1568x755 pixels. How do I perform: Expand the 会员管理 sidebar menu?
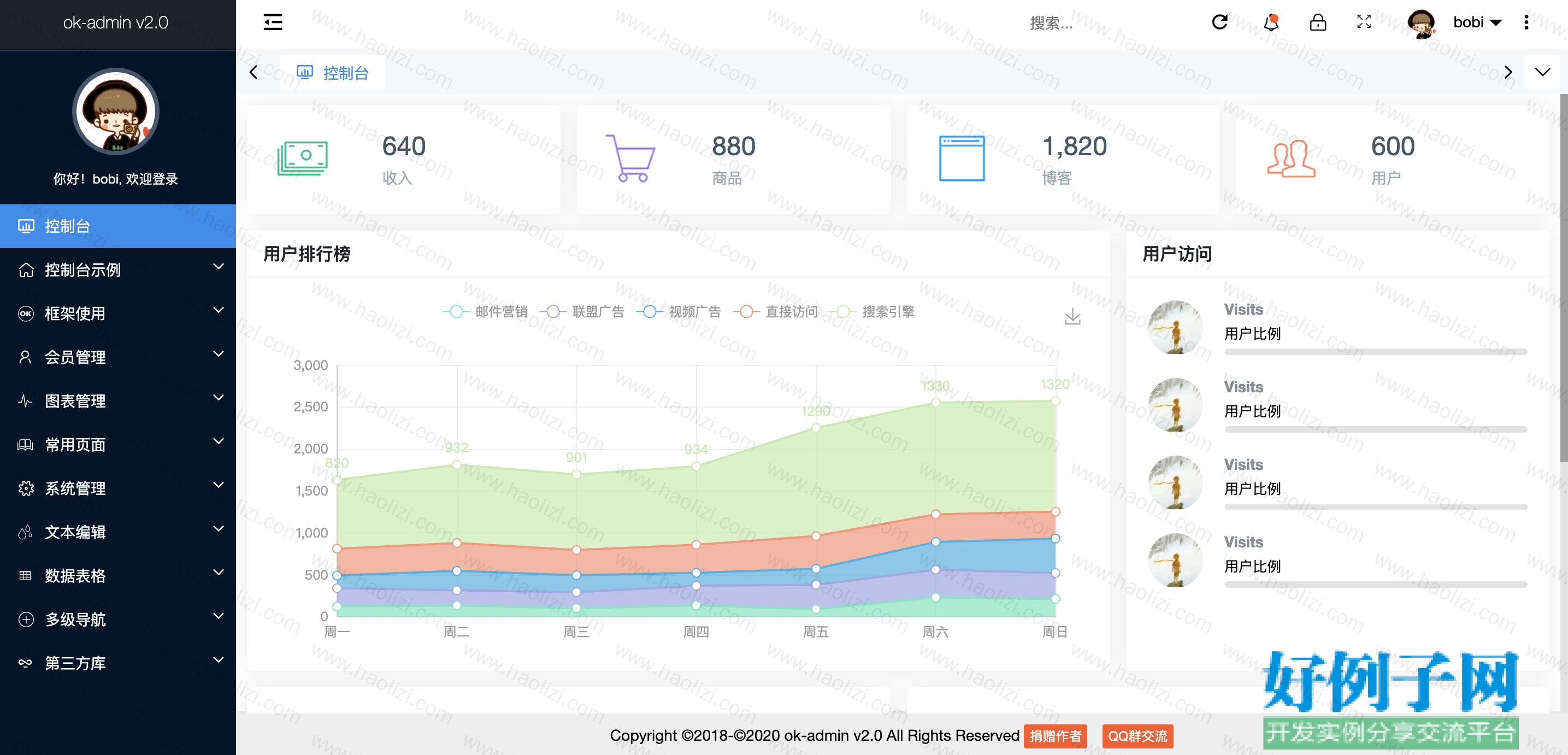tap(118, 357)
